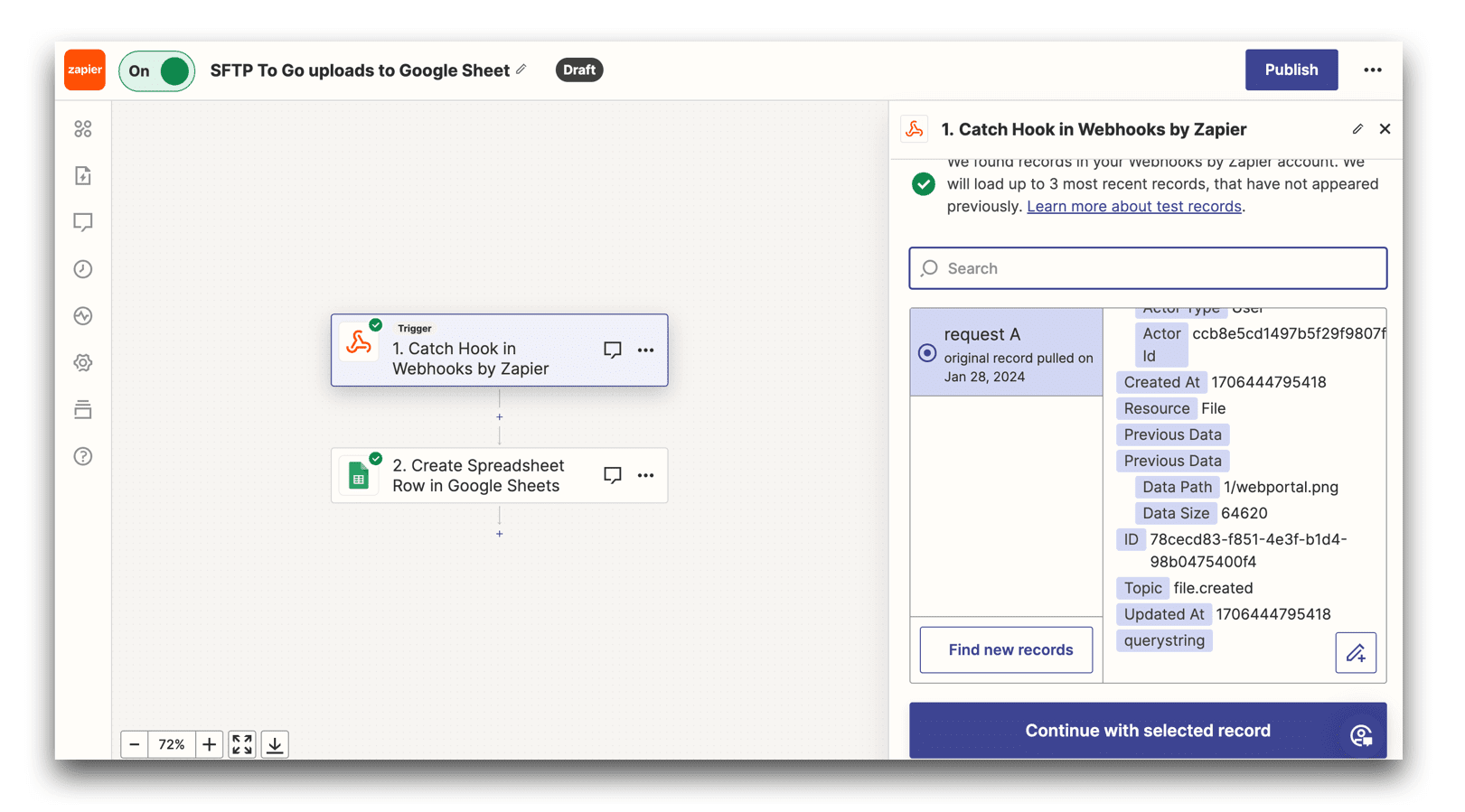Image resolution: width=1465 pixels, height=812 pixels.
Task: Open the activity status sidebar icon
Action: pyautogui.click(x=83, y=316)
